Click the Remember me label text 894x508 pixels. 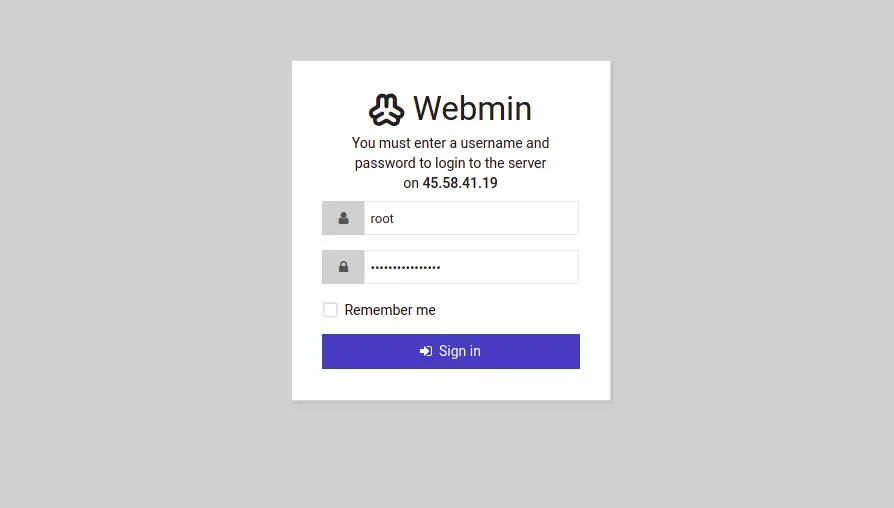[x=390, y=310]
